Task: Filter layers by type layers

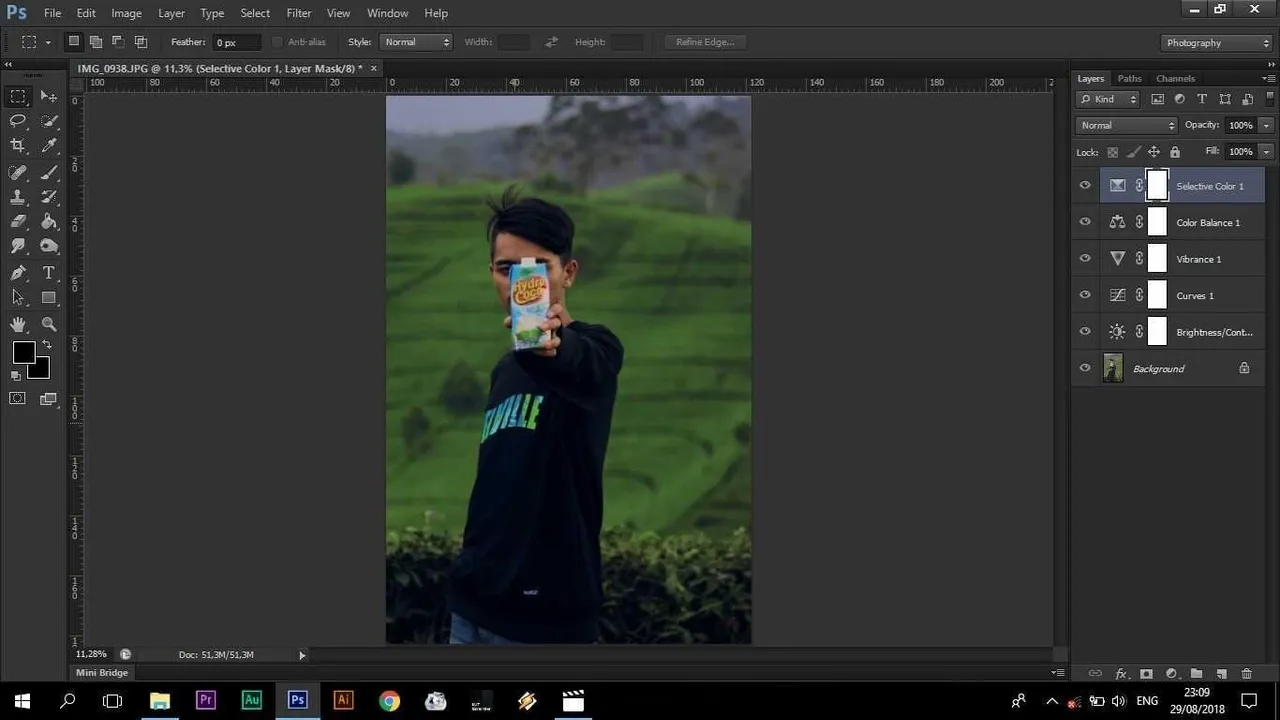Action: [x=1202, y=99]
